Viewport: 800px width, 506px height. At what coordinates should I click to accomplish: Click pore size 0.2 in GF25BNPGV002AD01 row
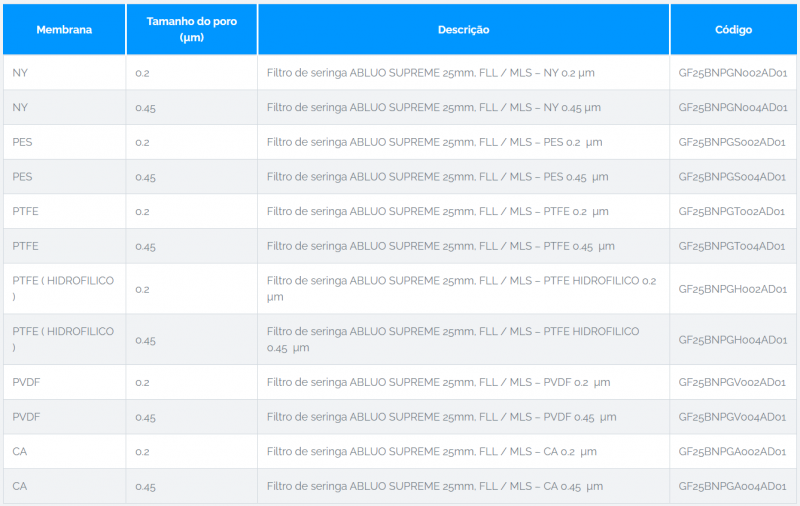(142, 383)
